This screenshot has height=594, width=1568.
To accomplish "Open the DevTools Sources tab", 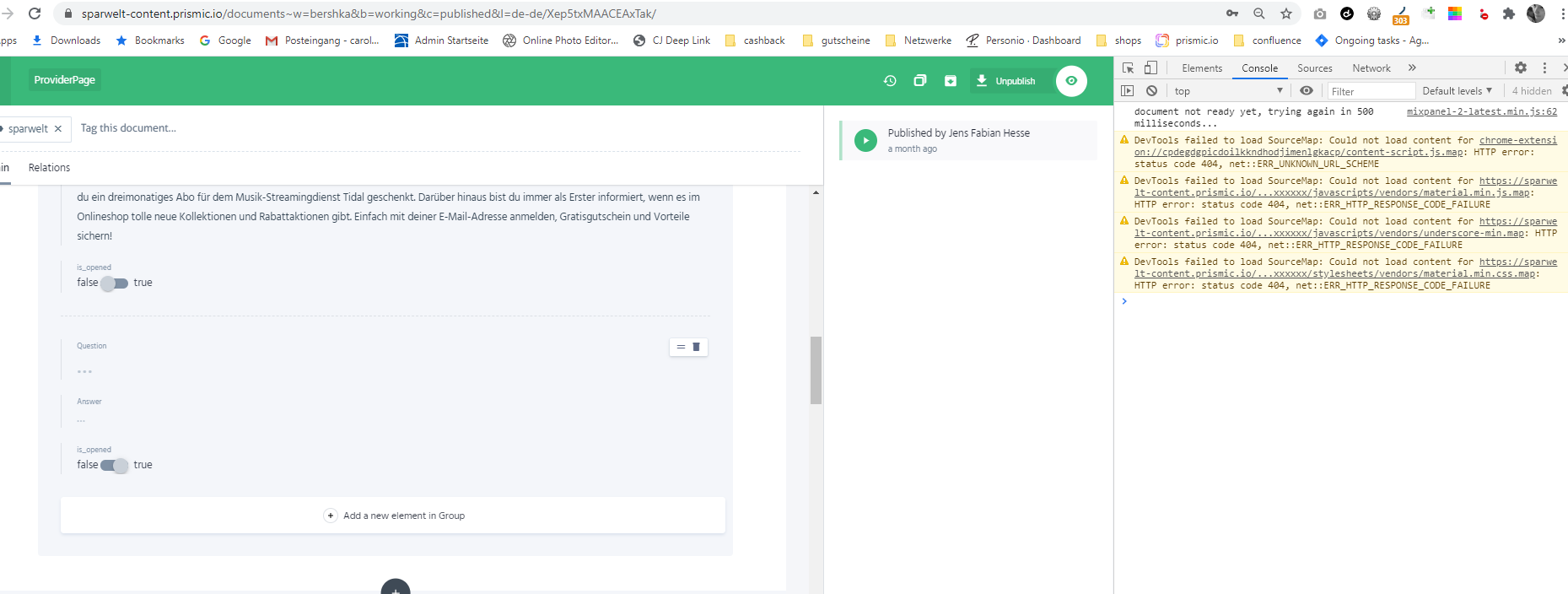I will pos(1314,68).
